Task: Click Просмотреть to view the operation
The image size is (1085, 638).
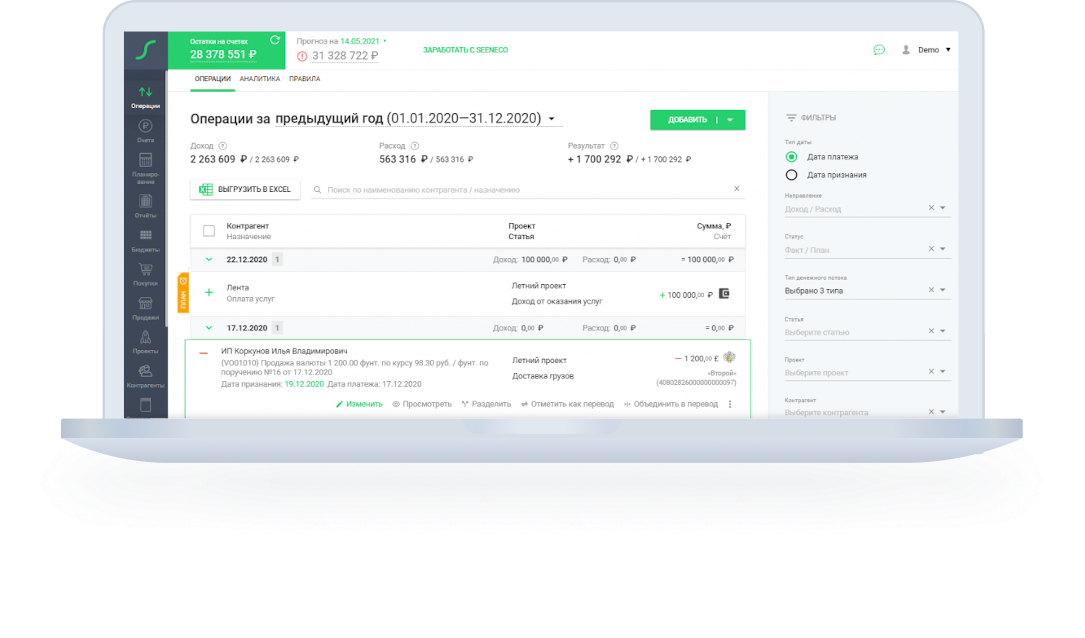Action: (x=421, y=404)
